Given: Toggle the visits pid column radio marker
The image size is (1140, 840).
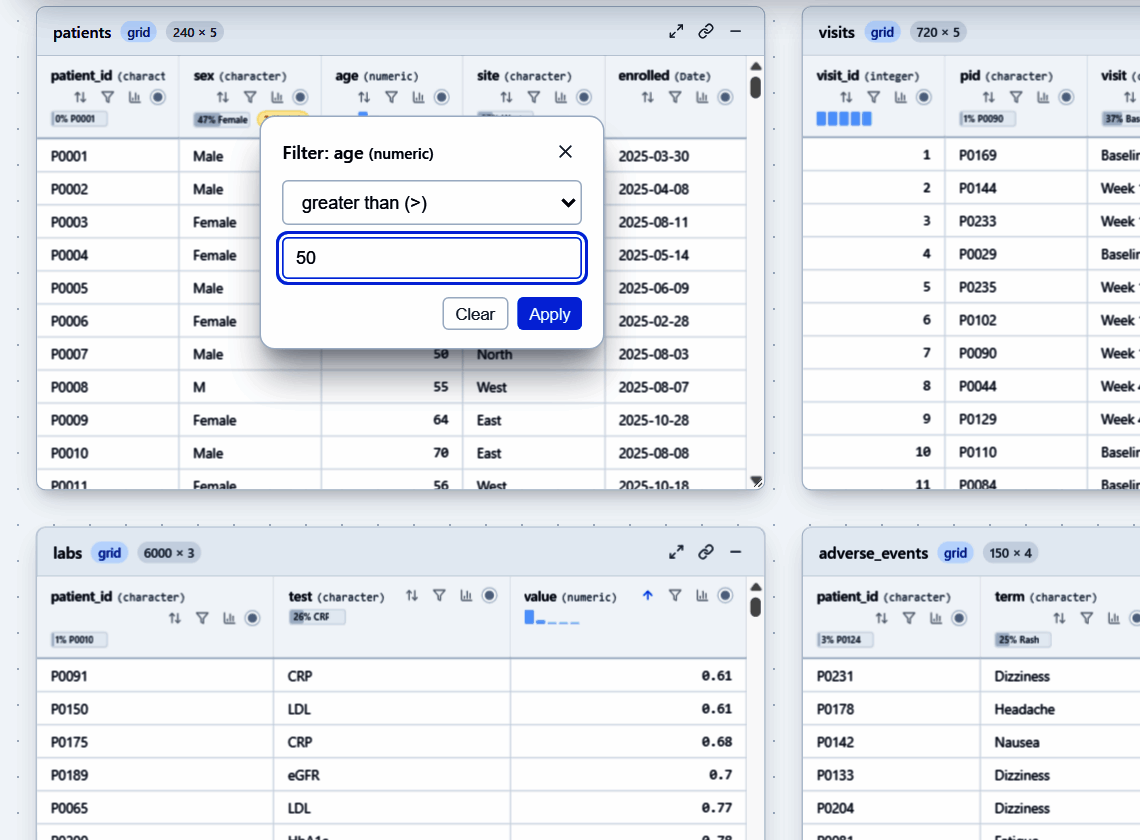Looking at the screenshot, I should click(x=1066, y=97).
